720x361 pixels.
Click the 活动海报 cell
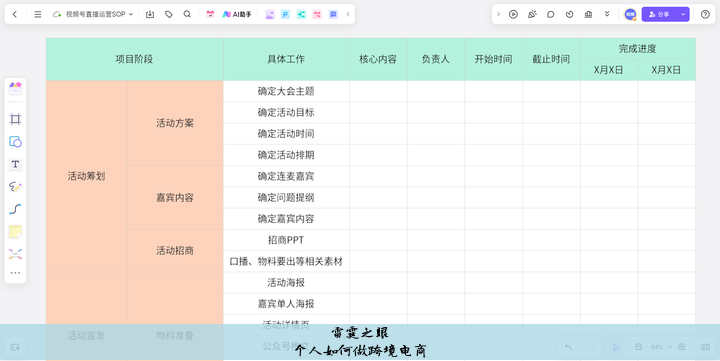[x=286, y=282]
